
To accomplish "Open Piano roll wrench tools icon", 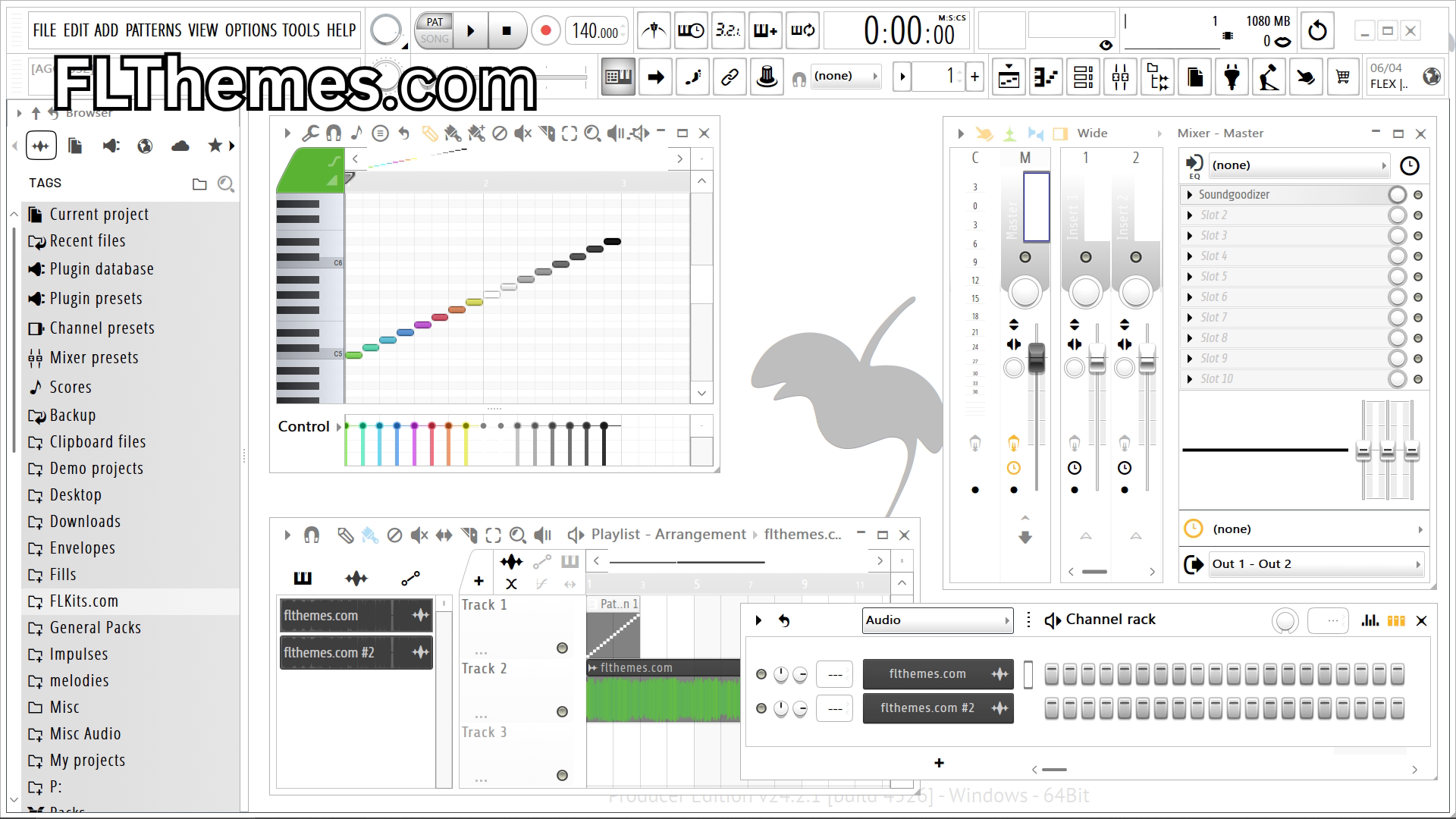I will [310, 133].
